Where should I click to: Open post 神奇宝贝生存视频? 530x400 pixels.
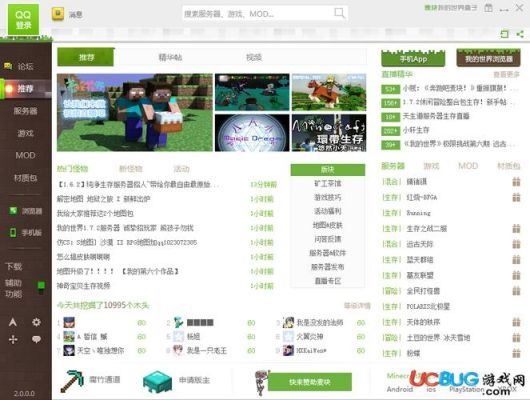pyautogui.click(x=83, y=286)
